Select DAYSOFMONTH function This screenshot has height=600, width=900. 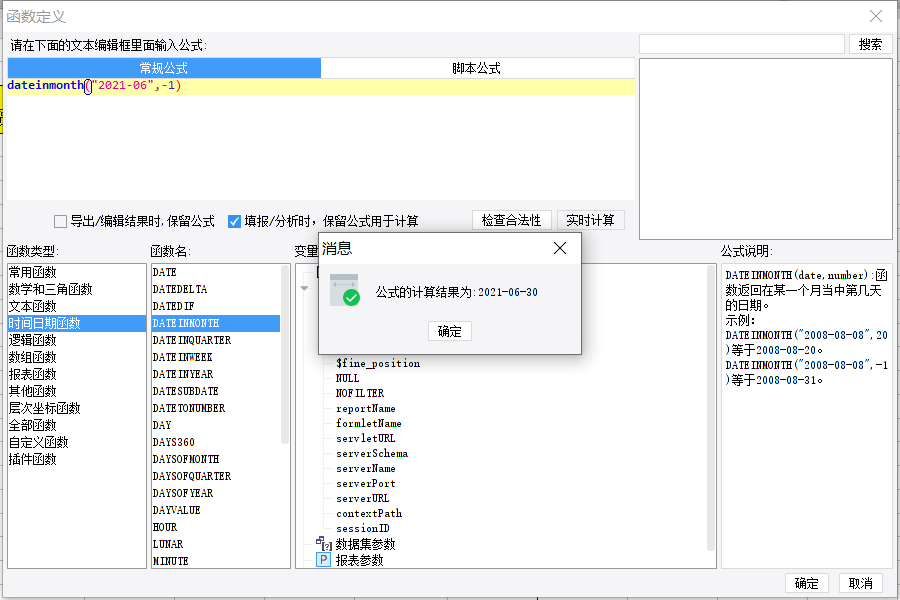point(216,459)
